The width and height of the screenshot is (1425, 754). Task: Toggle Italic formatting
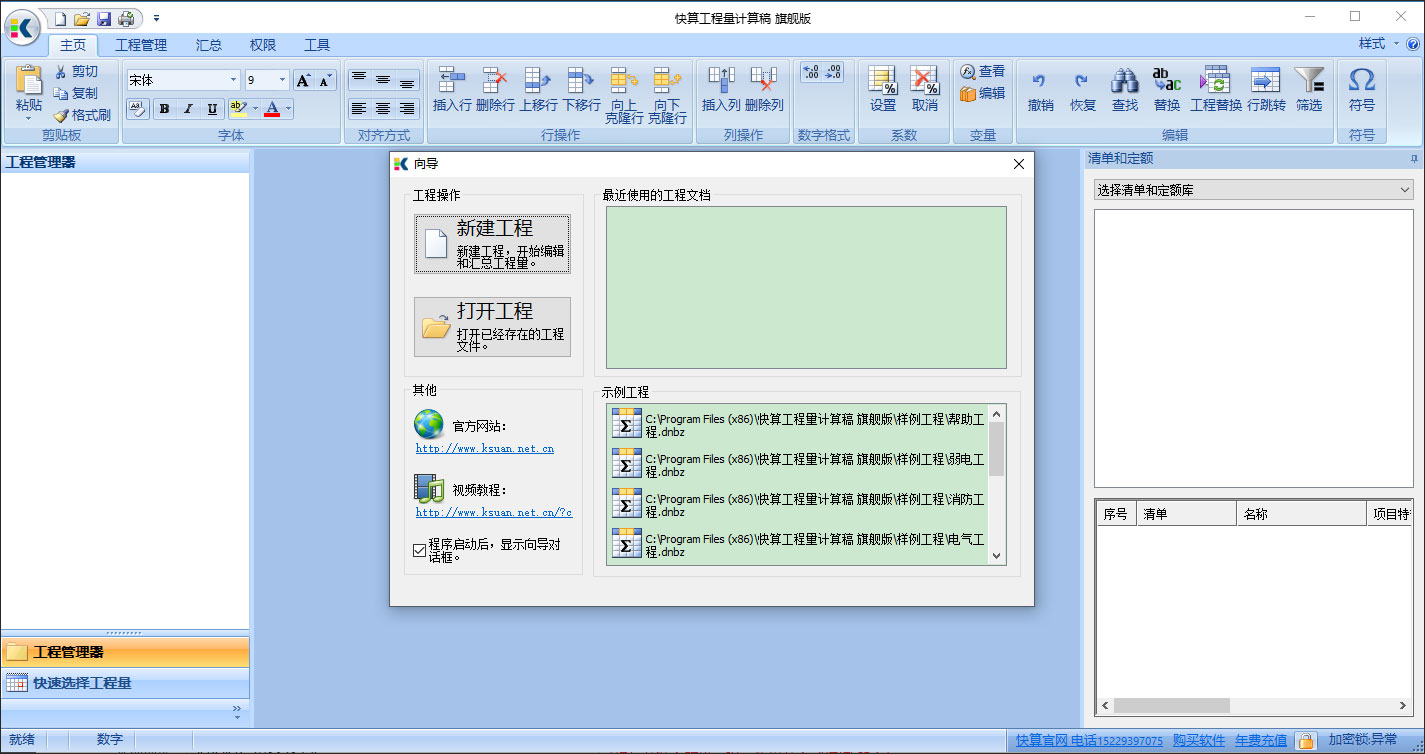point(188,109)
